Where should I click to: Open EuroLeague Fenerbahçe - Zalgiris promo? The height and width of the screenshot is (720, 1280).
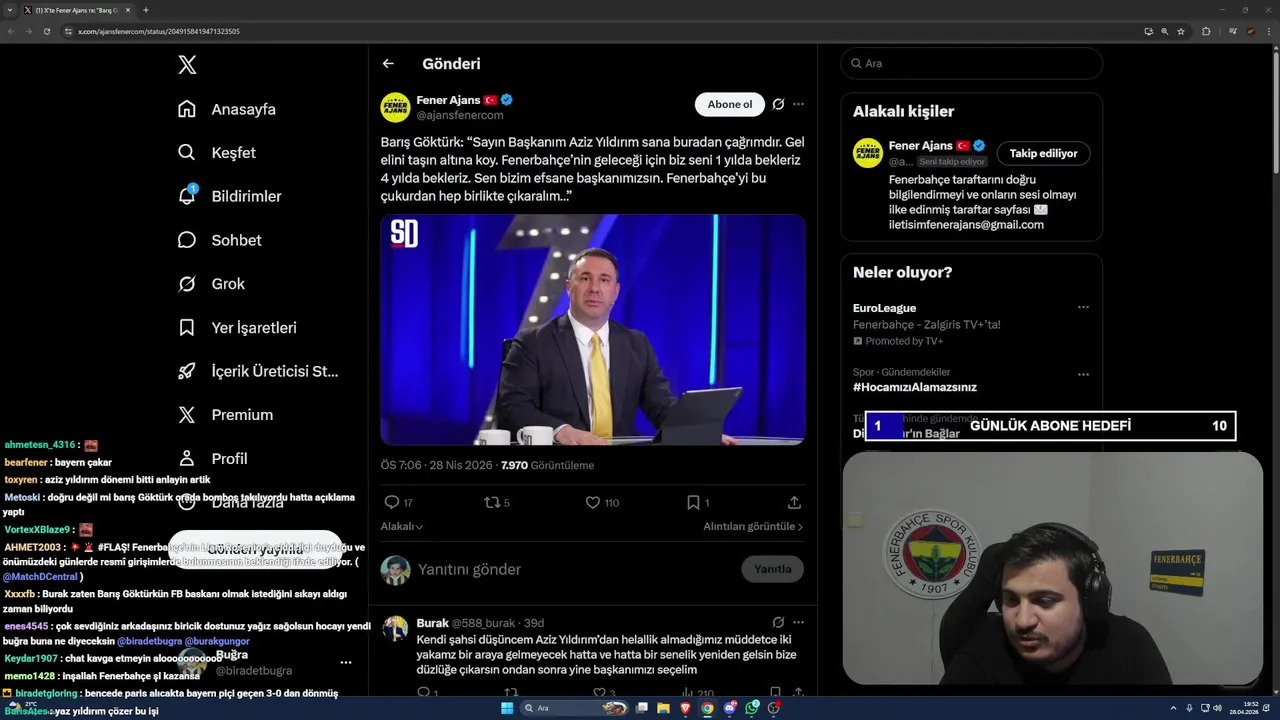[x=926, y=324]
